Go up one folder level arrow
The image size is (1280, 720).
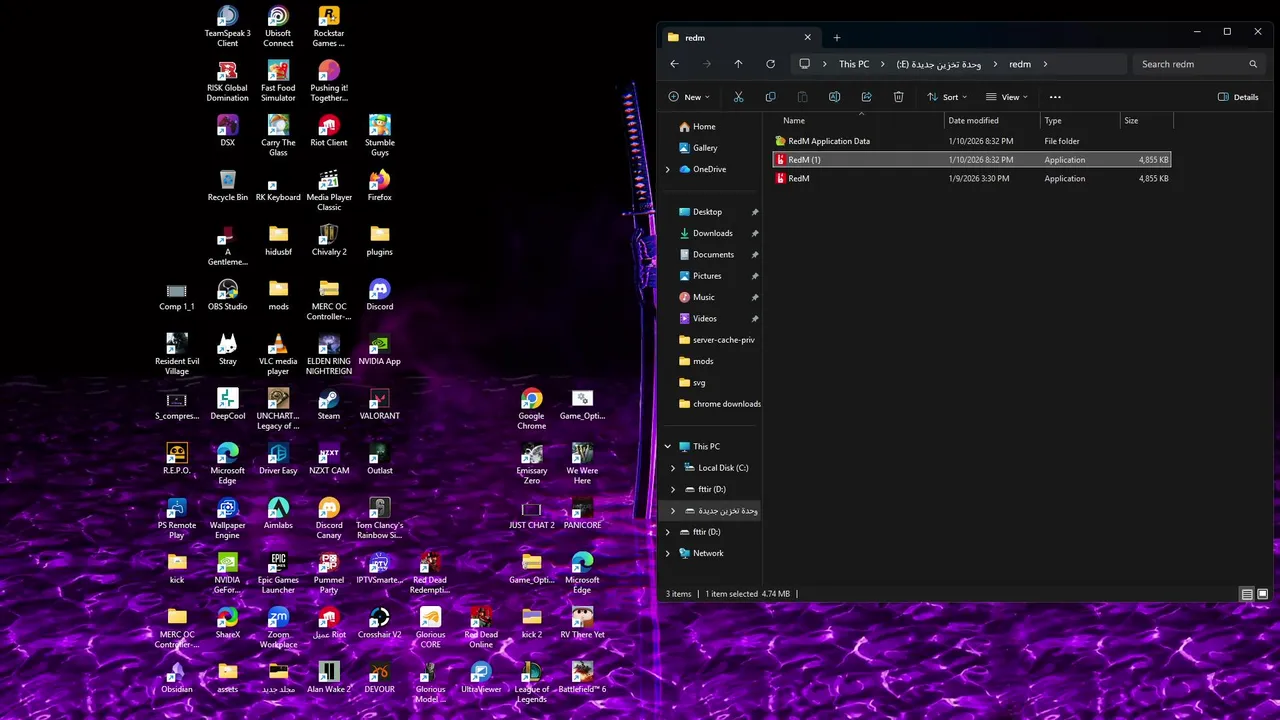pos(738,64)
